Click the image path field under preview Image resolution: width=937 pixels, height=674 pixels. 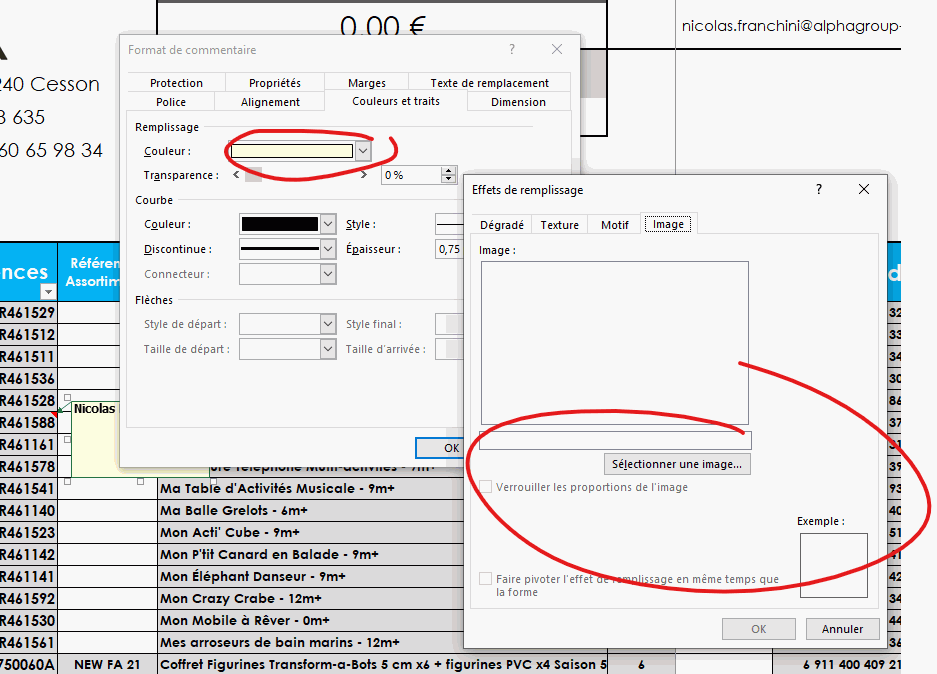click(614, 441)
